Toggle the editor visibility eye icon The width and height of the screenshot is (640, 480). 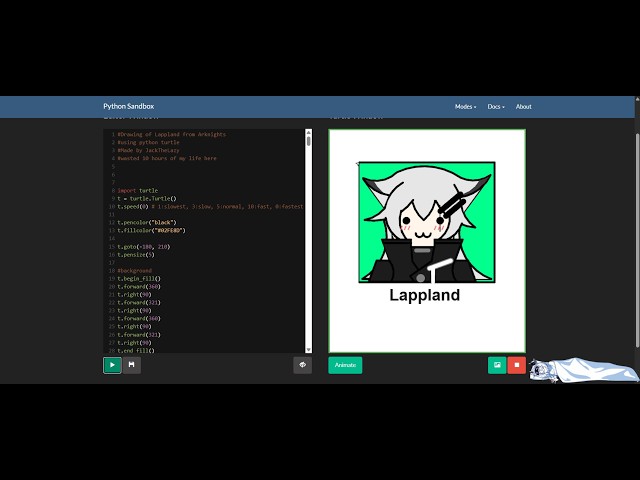pyautogui.click(x=302, y=365)
